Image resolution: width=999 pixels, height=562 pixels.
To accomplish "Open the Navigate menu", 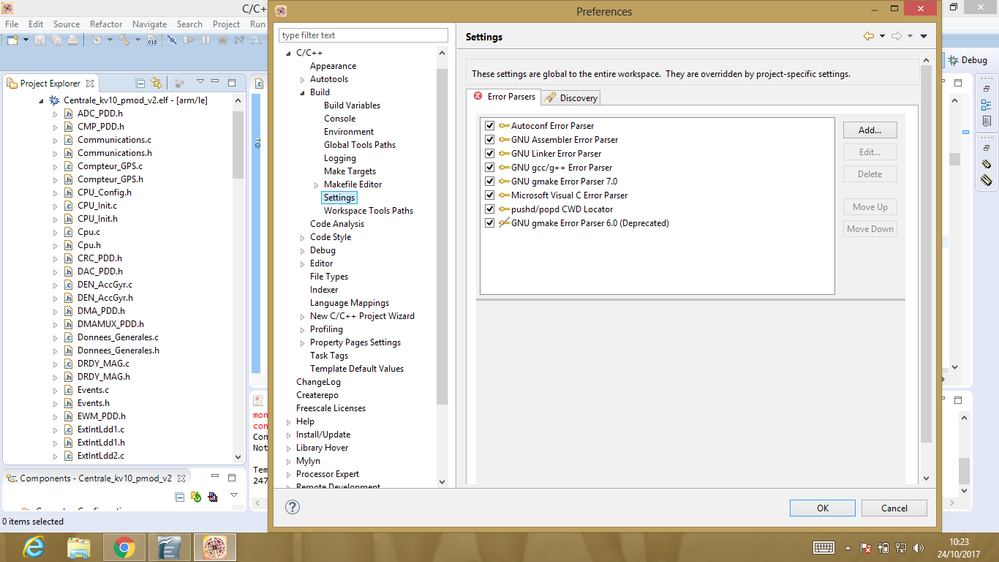I will (149, 24).
